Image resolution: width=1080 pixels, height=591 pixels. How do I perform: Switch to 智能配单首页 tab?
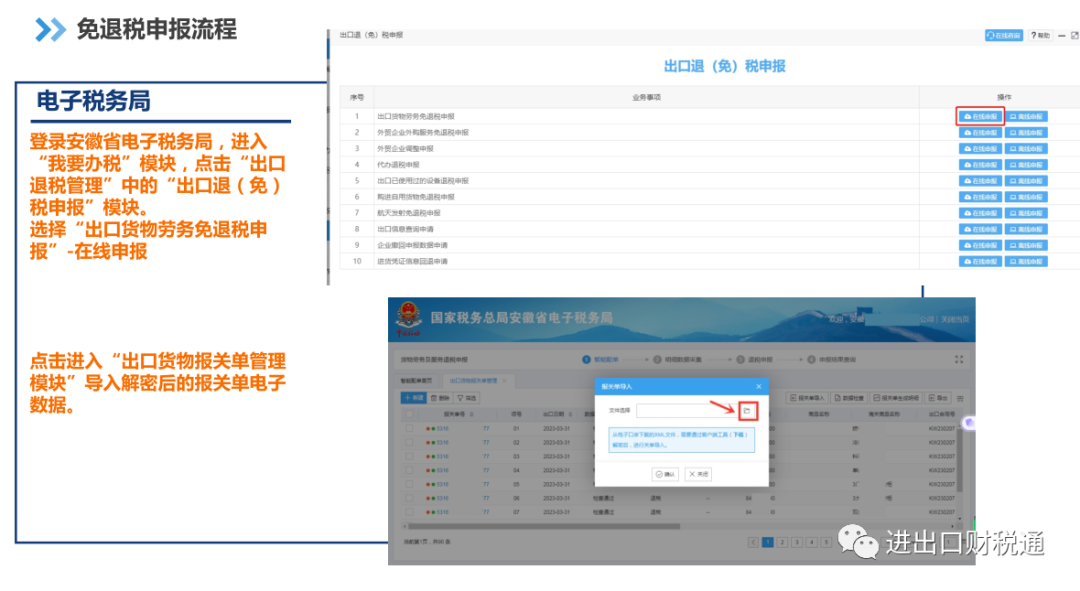(x=417, y=380)
